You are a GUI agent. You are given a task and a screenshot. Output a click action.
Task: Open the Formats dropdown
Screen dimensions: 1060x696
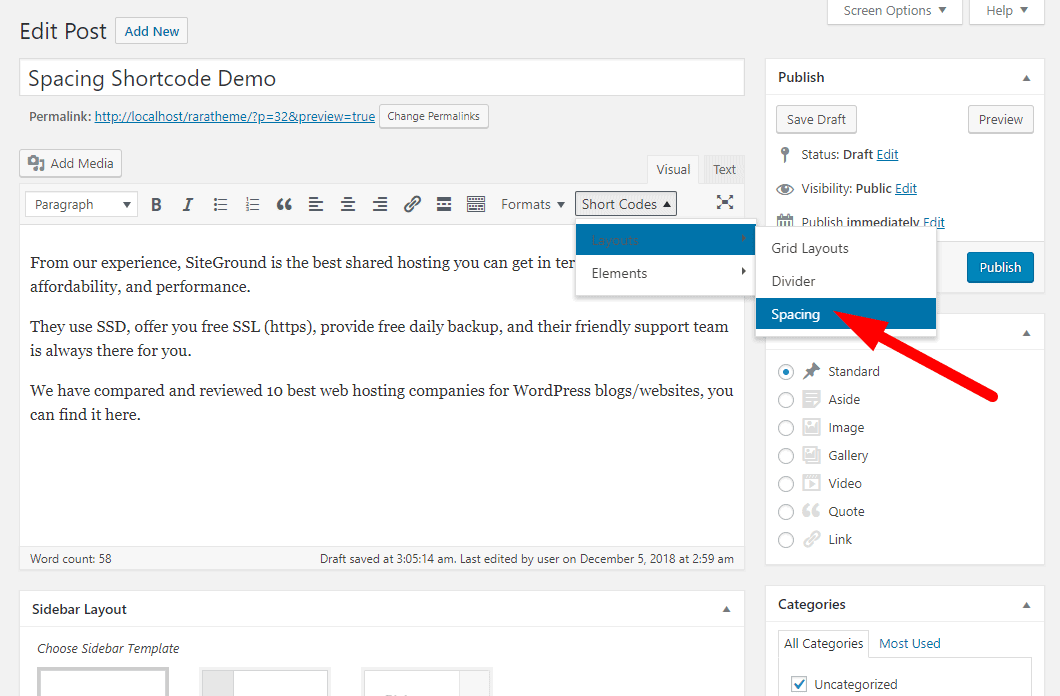[532, 204]
